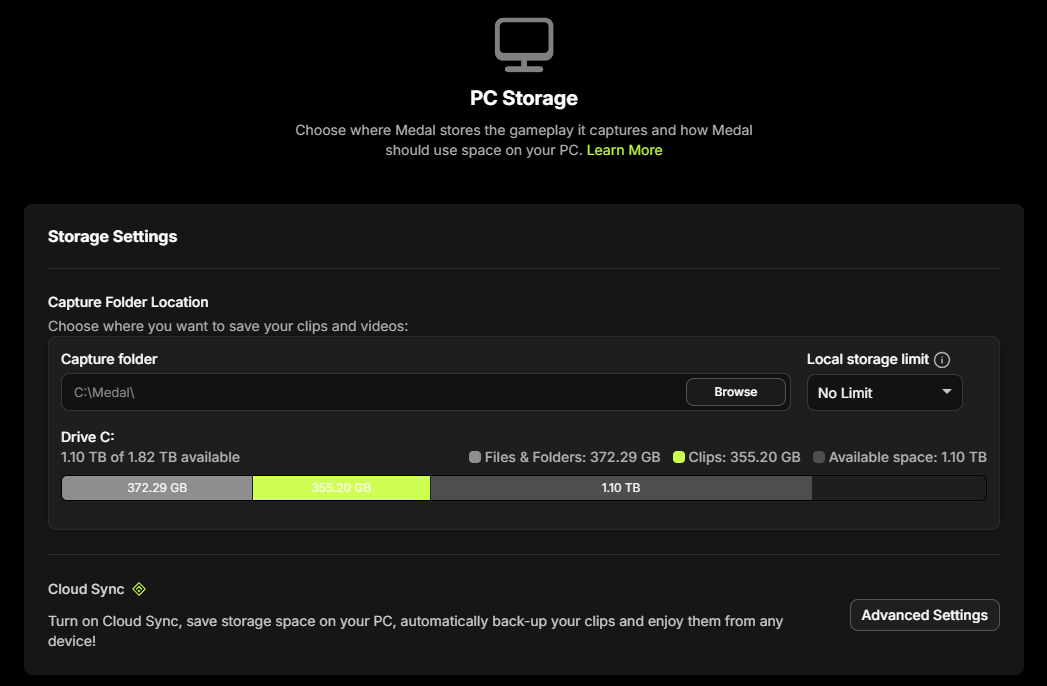
Task: Click the Storage Settings heading
Action: tap(112, 236)
